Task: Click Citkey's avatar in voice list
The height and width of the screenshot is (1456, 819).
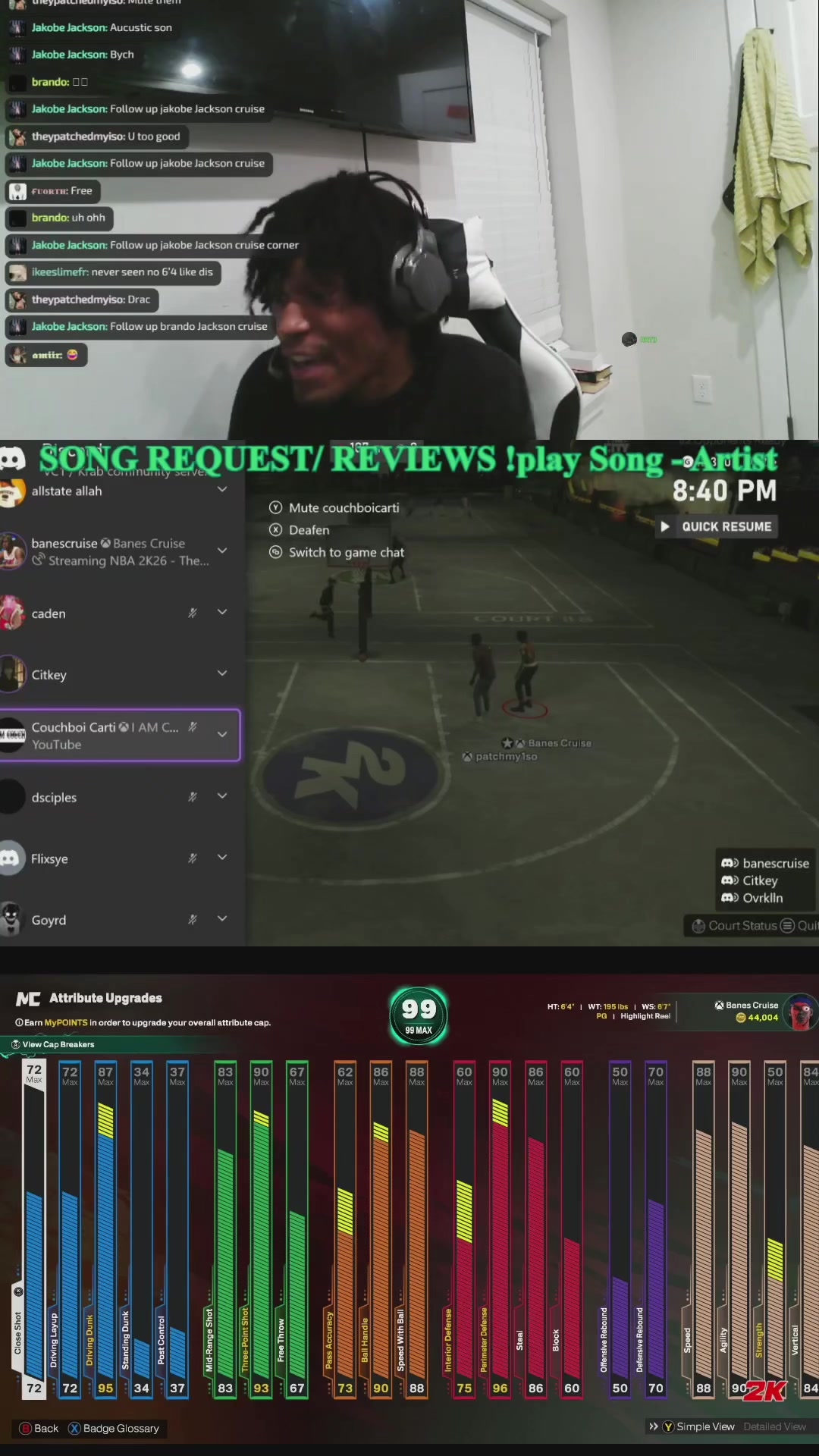Action: pos(12,674)
